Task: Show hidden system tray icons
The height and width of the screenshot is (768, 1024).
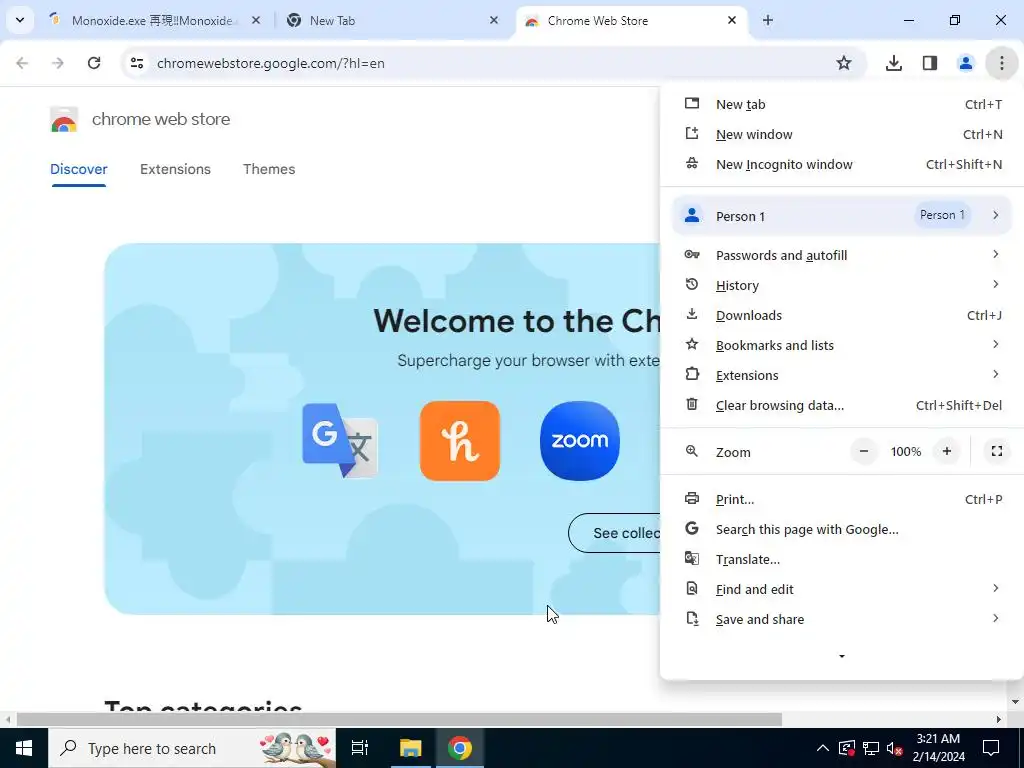Action: pyautogui.click(x=823, y=748)
